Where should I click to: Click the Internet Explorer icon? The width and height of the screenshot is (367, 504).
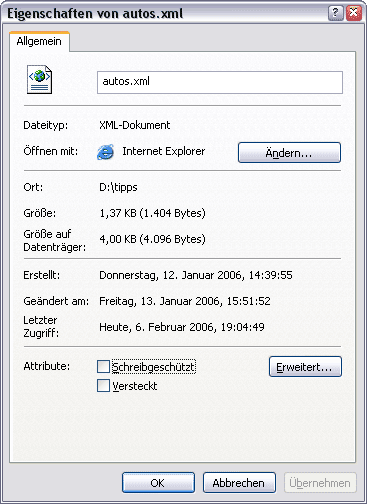[x=105, y=152]
